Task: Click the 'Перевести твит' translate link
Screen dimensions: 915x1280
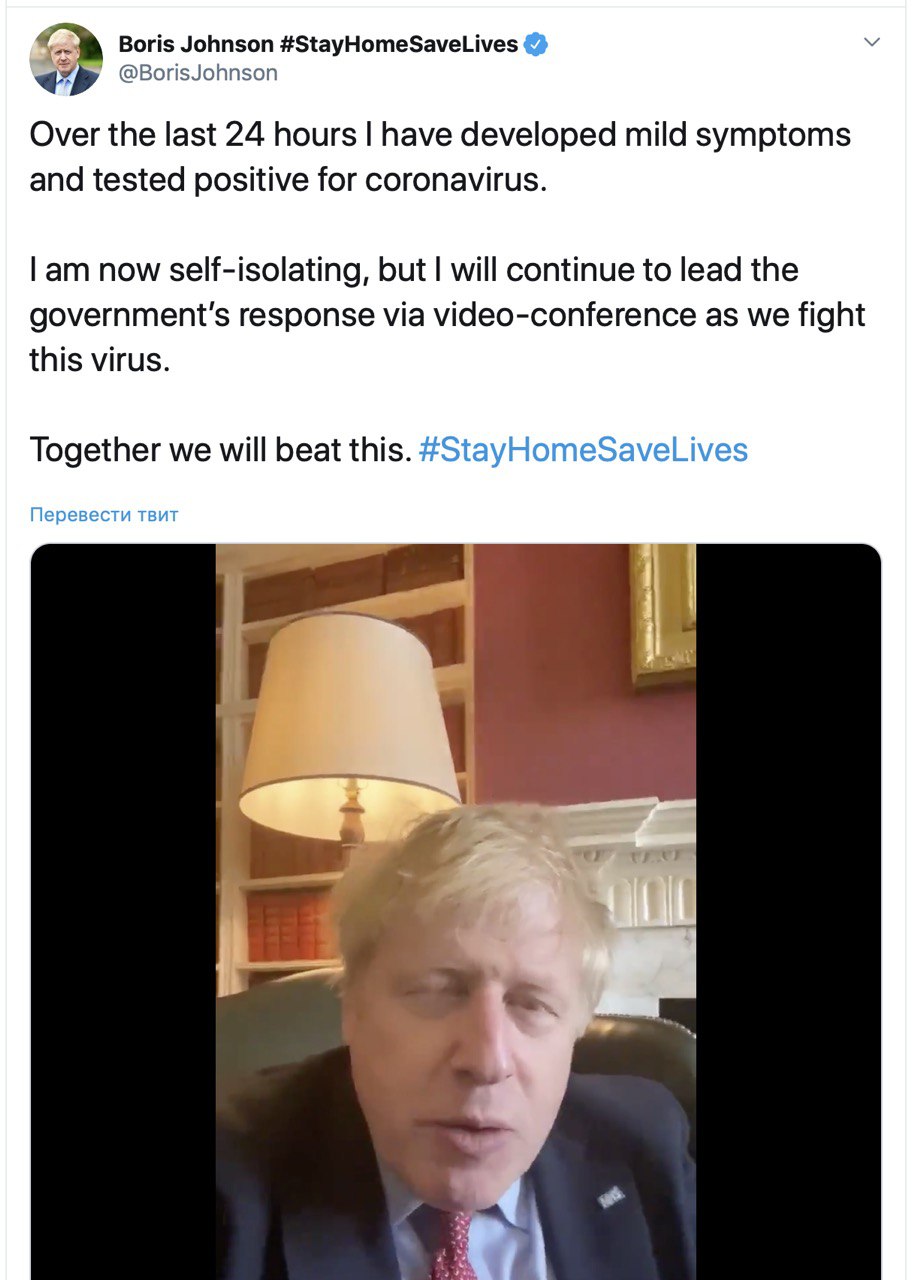Action: (104, 515)
